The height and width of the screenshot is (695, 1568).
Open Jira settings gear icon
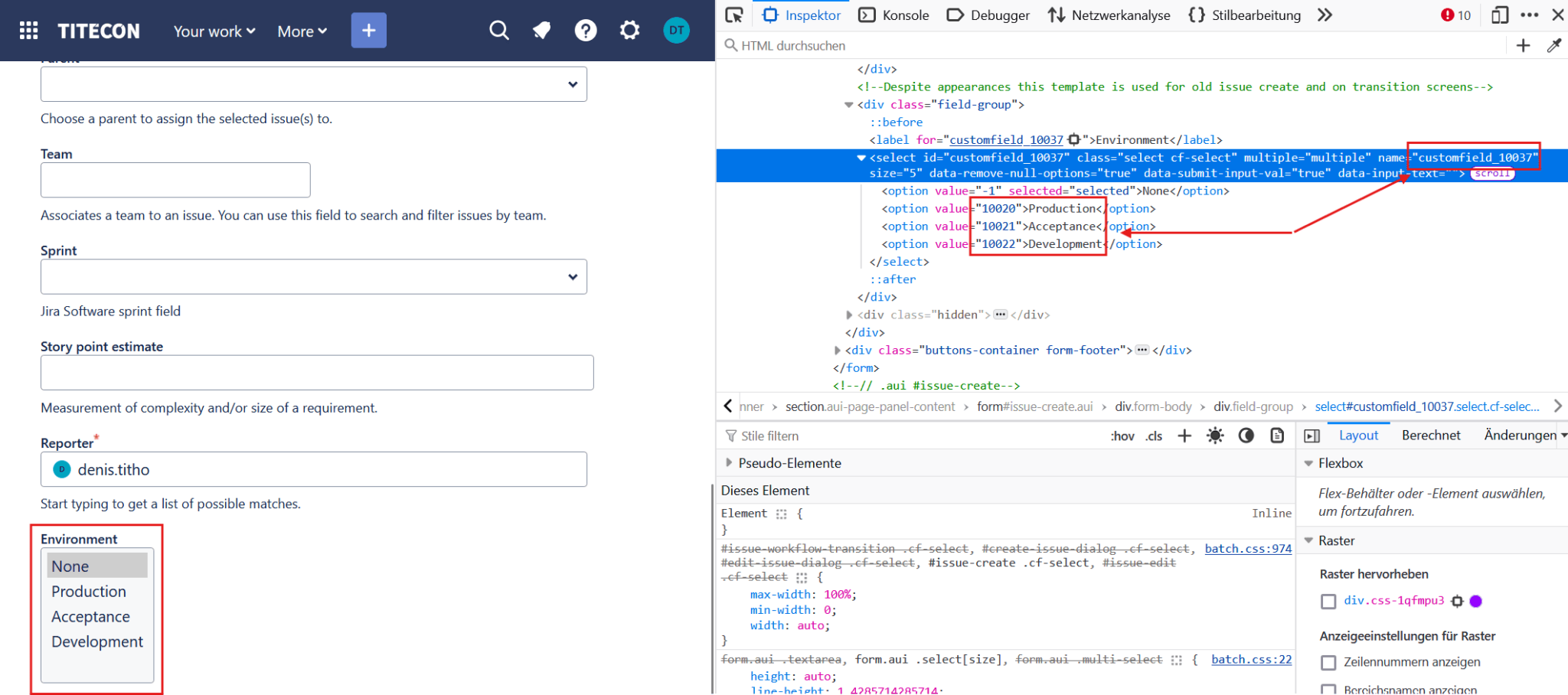629,31
